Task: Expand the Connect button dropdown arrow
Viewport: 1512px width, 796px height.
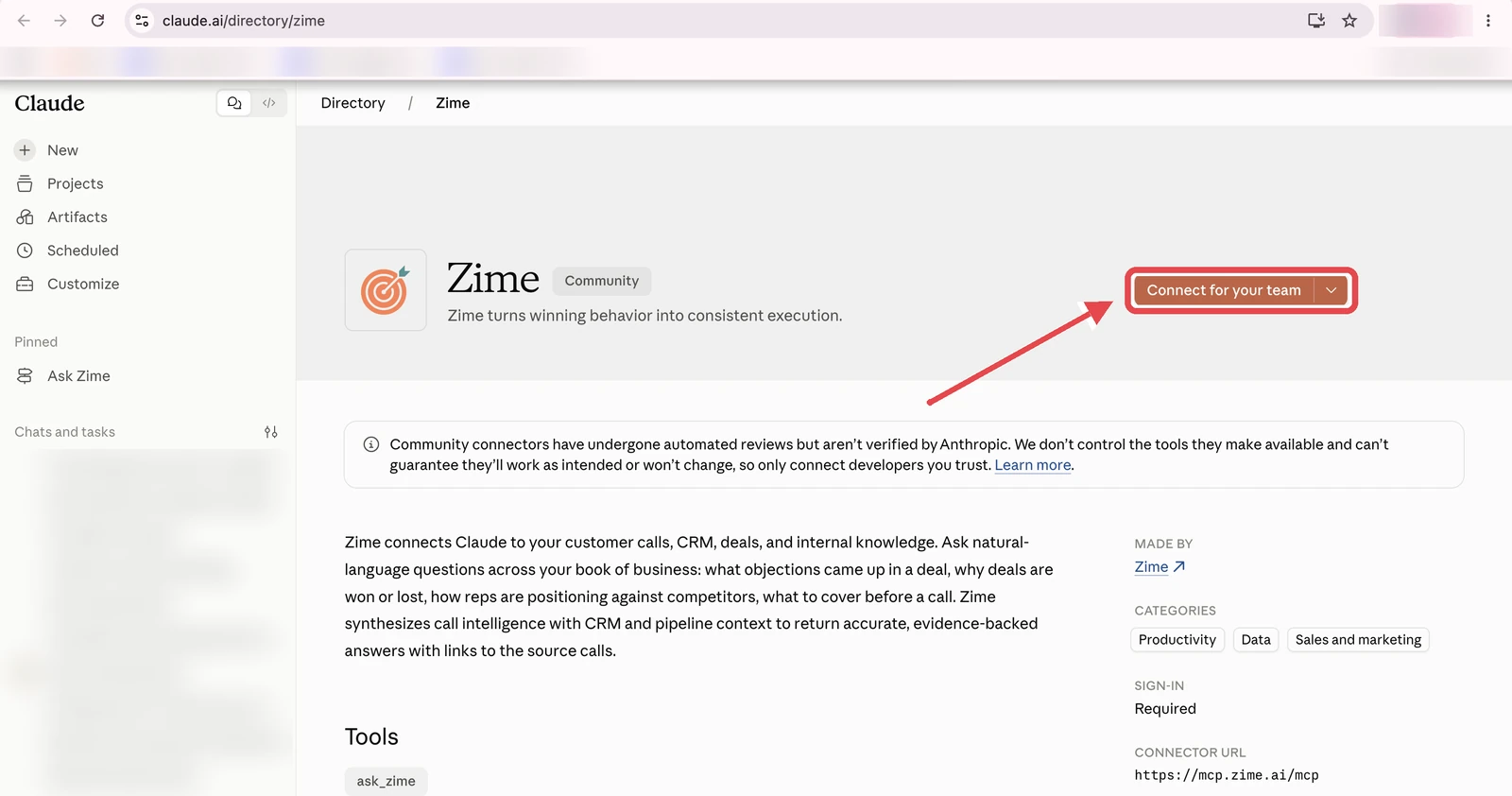Action: click(1331, 290)
